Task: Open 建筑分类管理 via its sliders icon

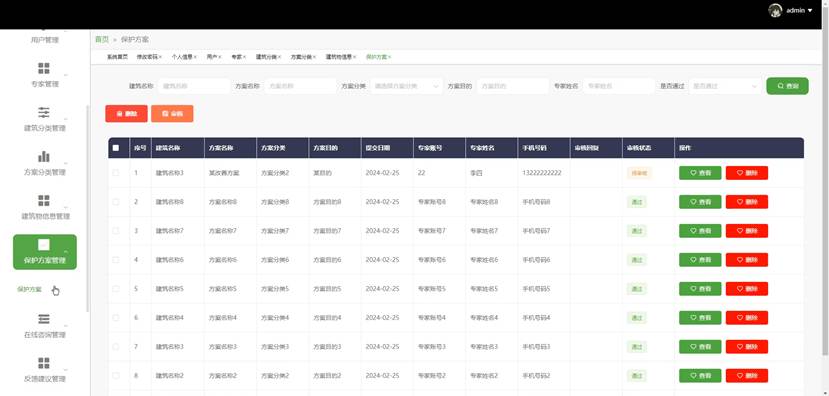Action: coord(44,113)
